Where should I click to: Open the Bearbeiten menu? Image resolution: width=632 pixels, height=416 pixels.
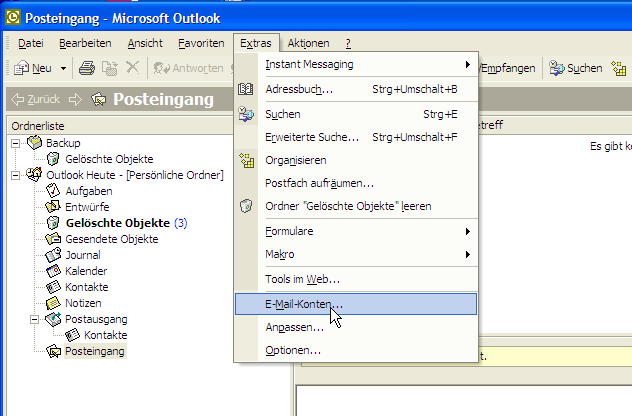(85, 43)
